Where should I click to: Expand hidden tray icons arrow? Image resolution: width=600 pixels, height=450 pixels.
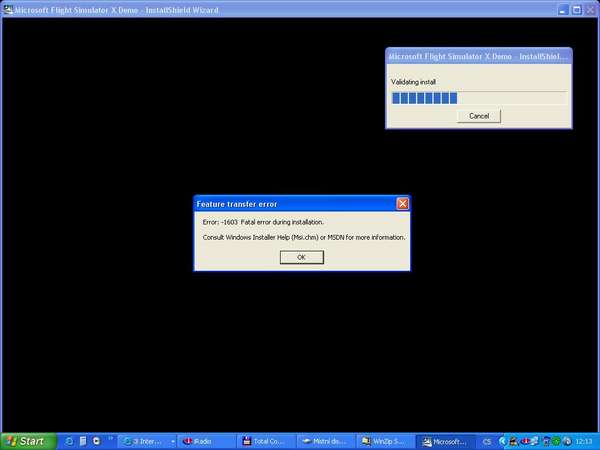coord(502,442)
